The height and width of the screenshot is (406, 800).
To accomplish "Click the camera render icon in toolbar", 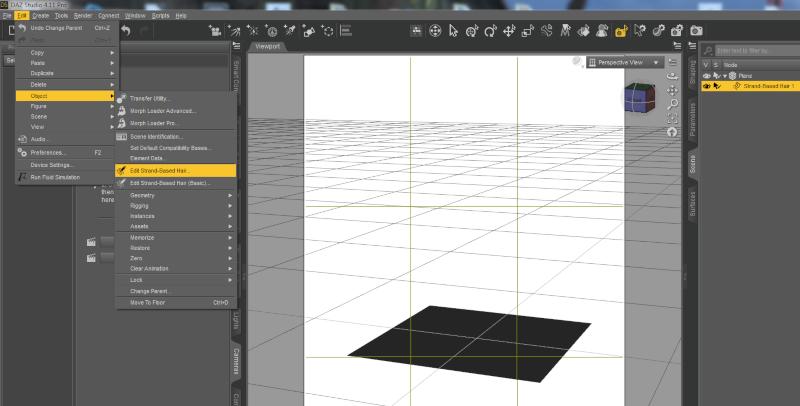I will coord(696,31).
